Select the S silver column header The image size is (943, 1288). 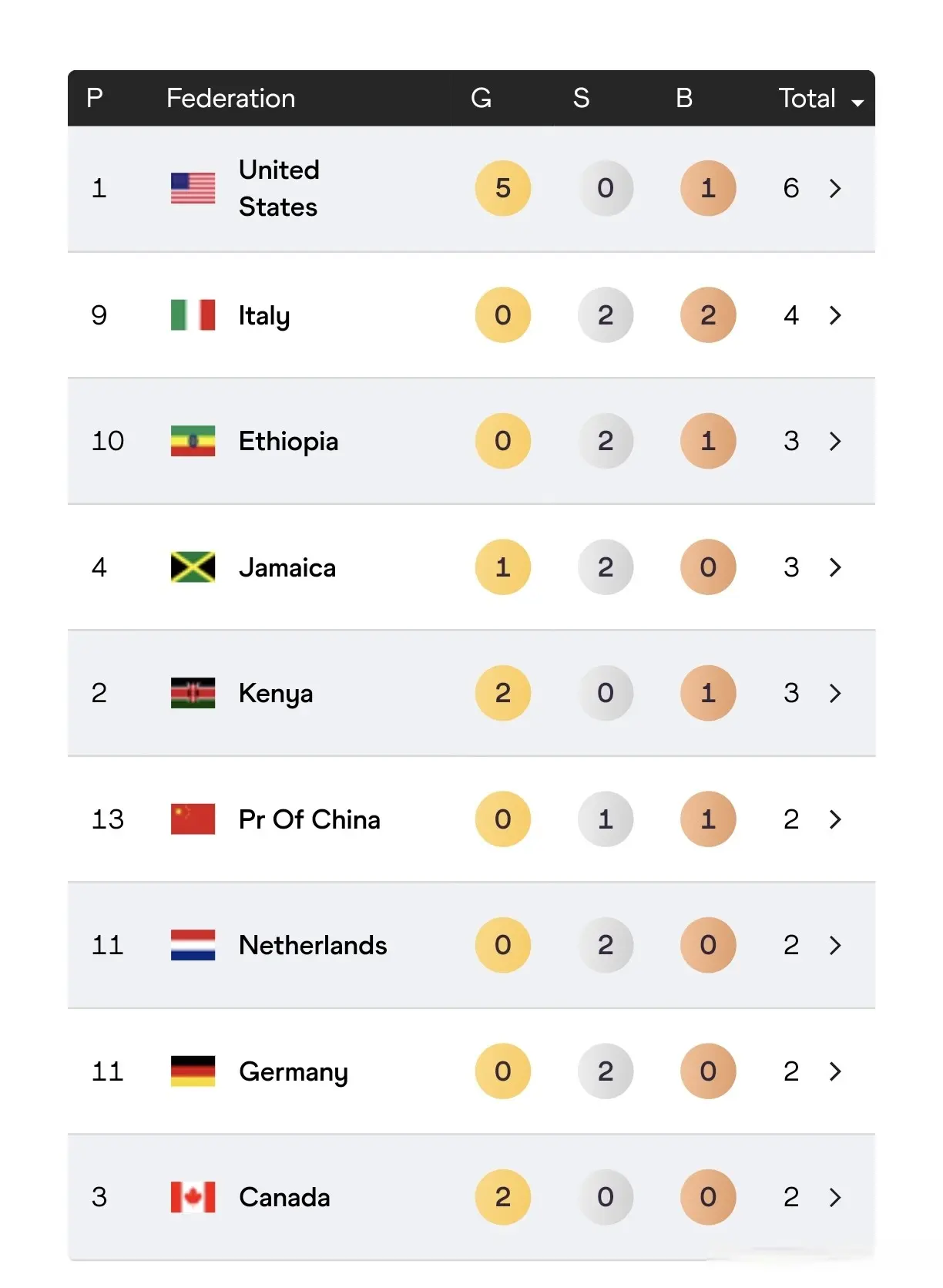[x=581, y=98]
